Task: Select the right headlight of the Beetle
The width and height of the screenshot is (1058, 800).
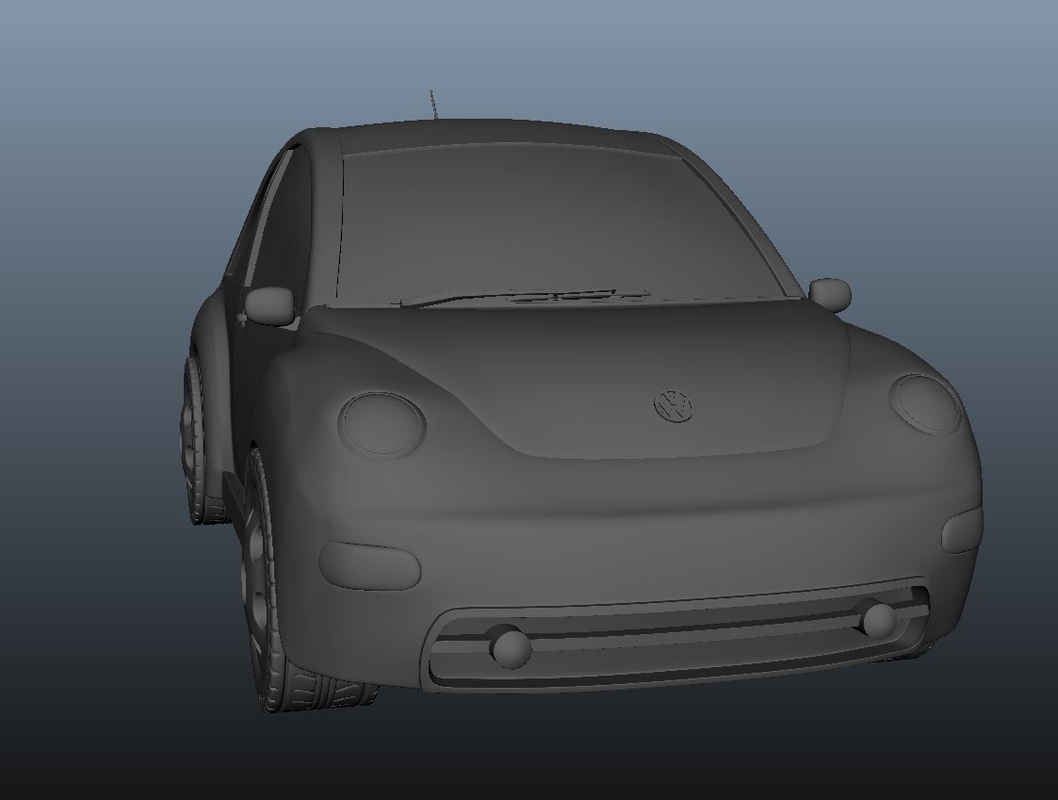Action: 923,404
